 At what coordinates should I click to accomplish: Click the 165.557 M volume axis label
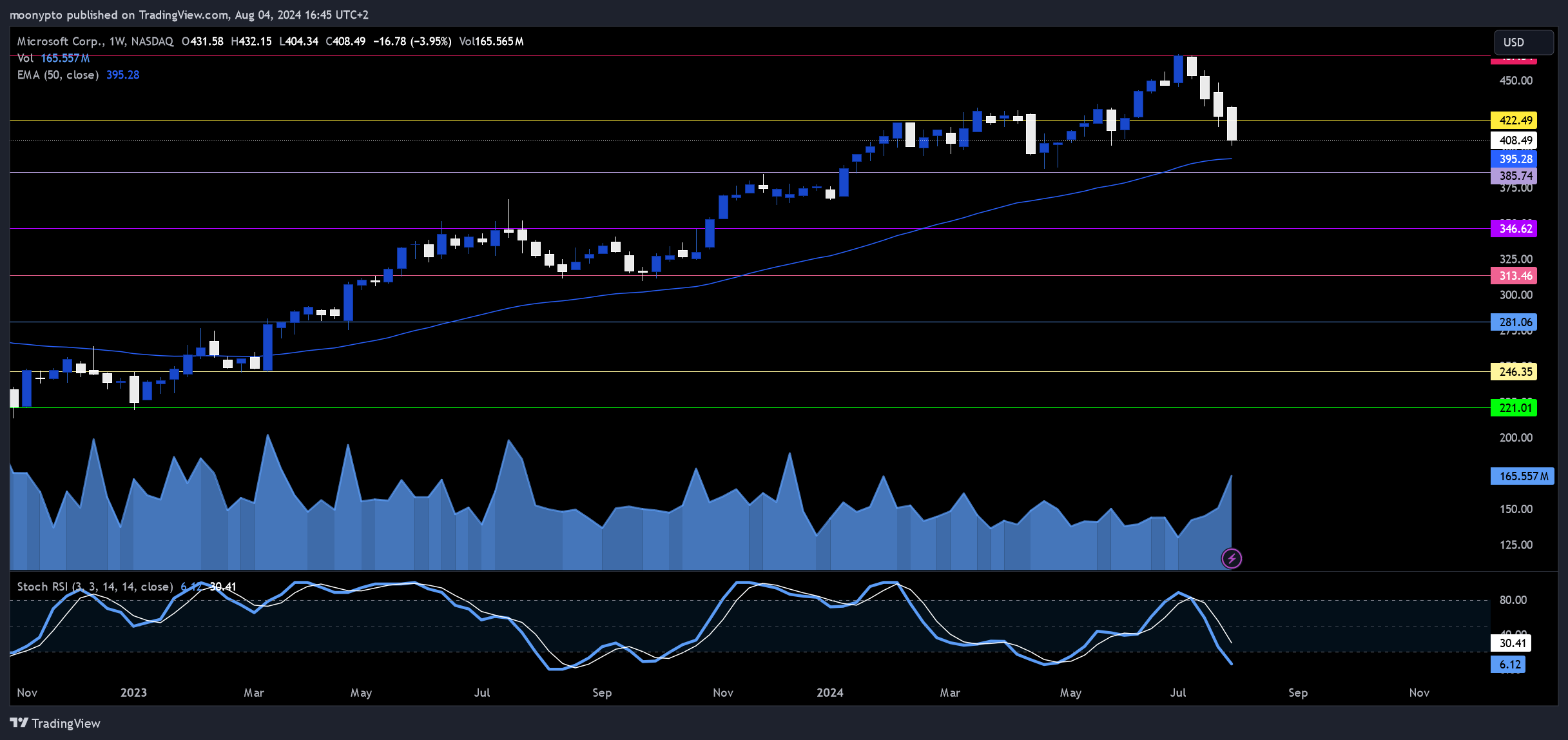(1522, 476)
